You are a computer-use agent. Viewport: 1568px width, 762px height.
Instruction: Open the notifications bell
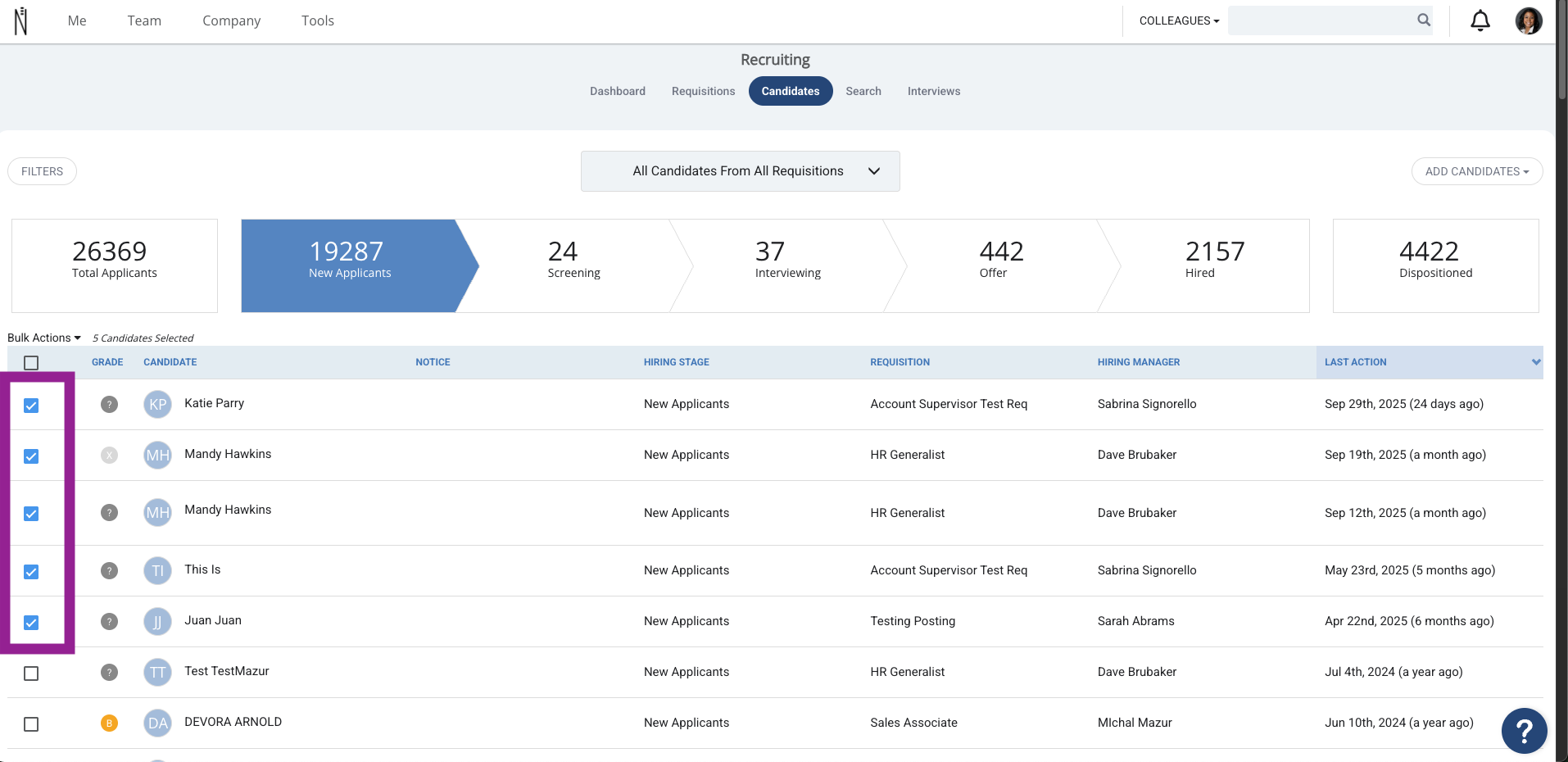click(1480, 20)
